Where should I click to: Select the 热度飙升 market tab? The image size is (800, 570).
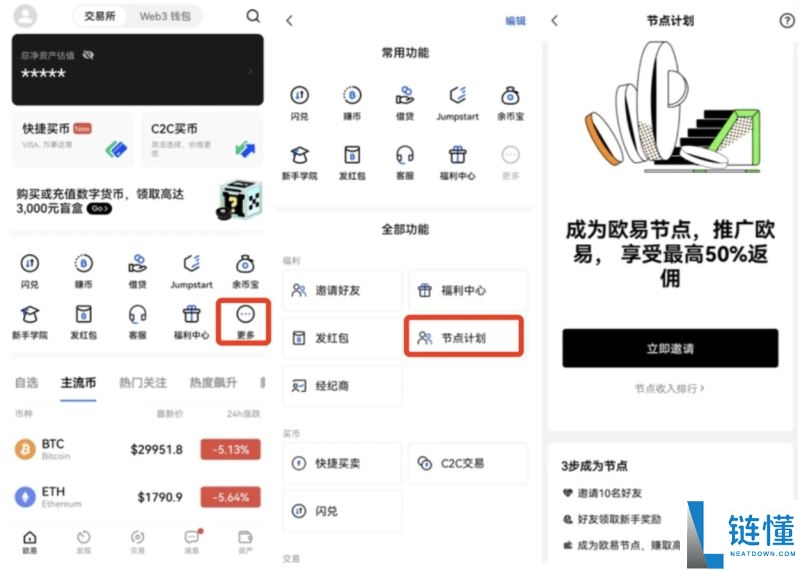pos(213,383)
